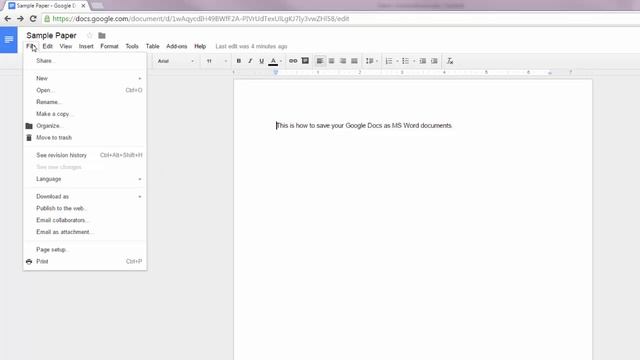This screenshot has width=640, height=360.
Task: Right align the text
Action: click(x=343, y=61)
